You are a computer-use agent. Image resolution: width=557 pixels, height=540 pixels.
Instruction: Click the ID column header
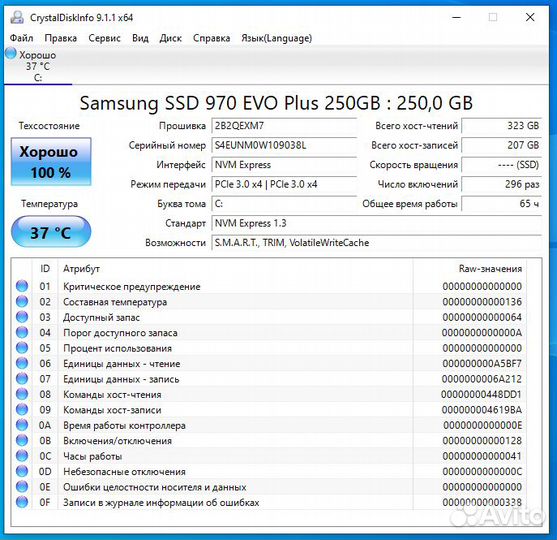click(45, 269)
